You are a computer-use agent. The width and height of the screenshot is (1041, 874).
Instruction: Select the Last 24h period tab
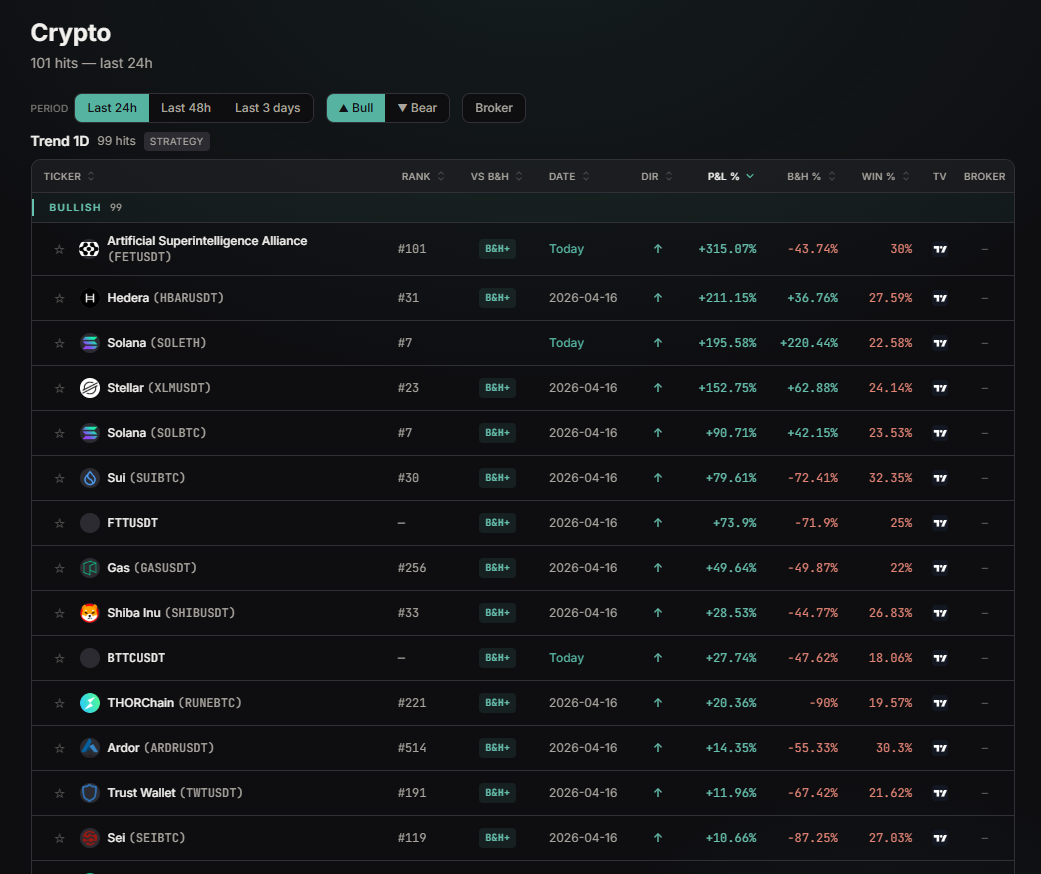click(x=112, y=108)
